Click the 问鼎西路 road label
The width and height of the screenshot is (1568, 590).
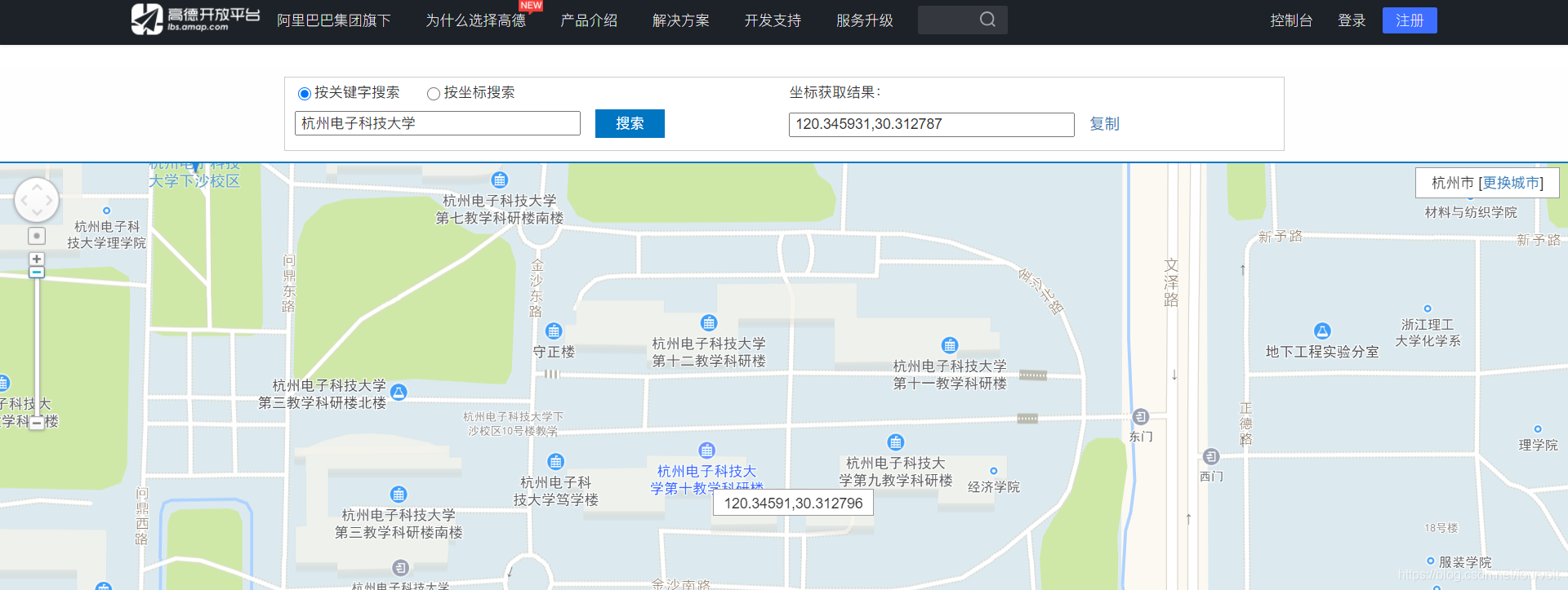coord(142,516)
